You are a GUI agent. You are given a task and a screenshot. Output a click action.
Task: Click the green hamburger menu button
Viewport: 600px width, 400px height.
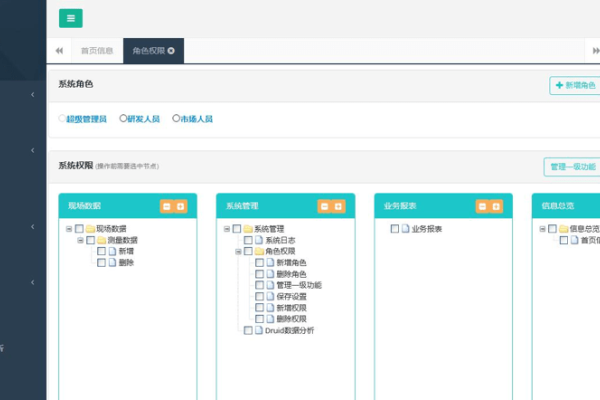pyautogui.click(x=70, y=18)
